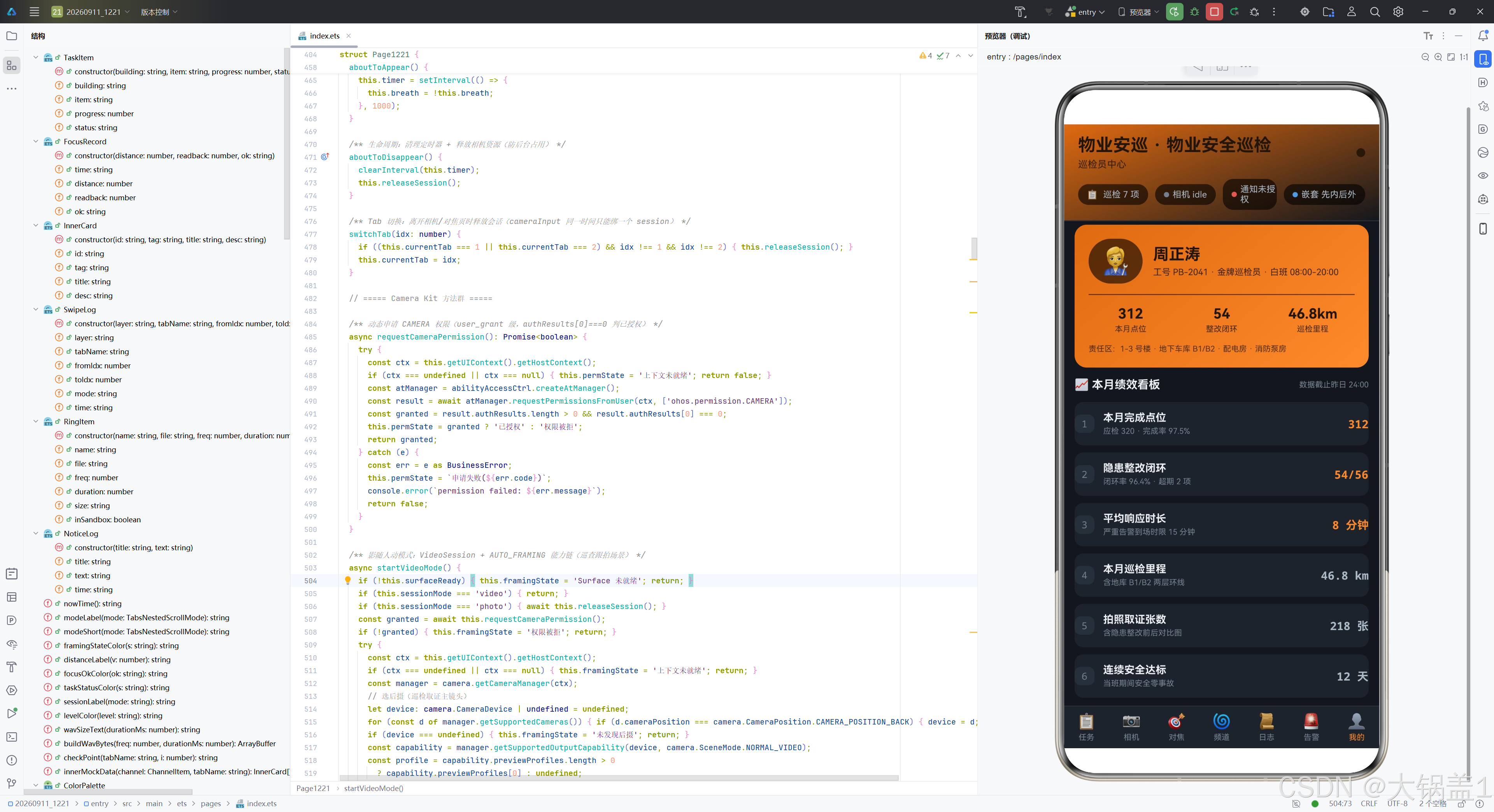Open the user account icon
Viewport: 1494px width, 812px height.
click(x=1351, y=12)
